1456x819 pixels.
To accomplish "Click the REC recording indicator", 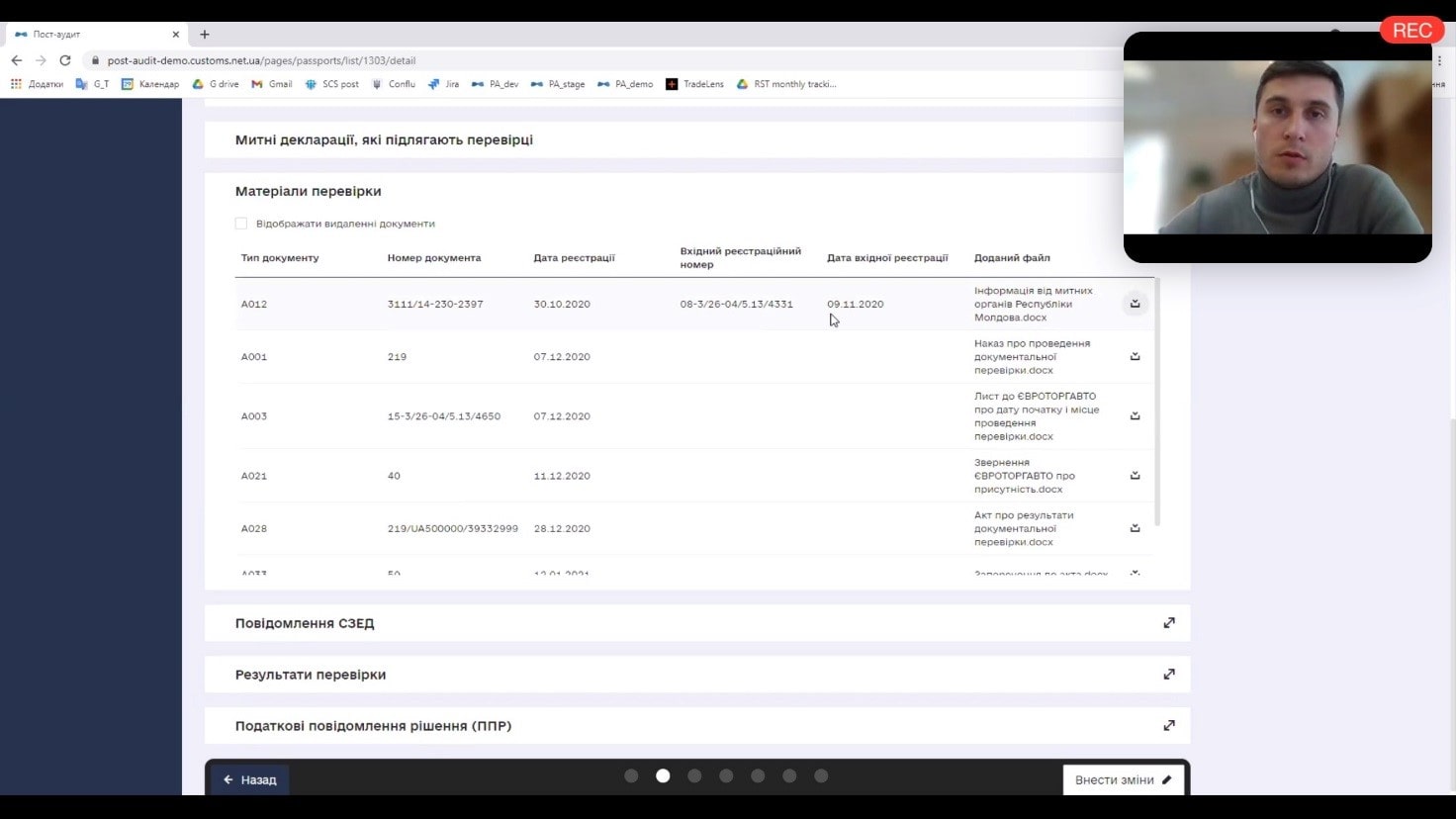I will [1411, 30].
